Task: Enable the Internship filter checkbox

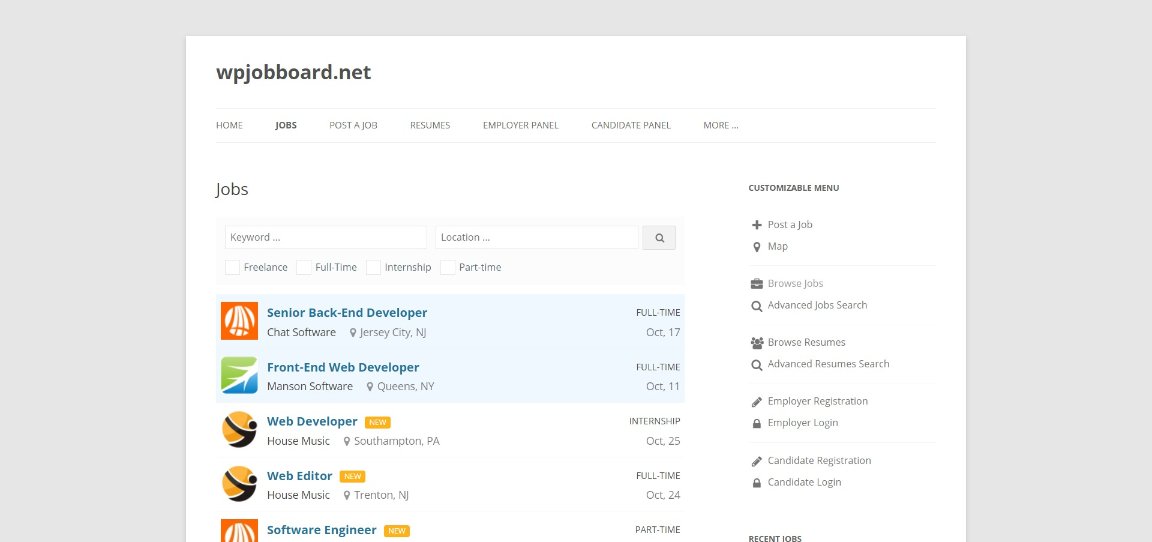Action: 373,267
